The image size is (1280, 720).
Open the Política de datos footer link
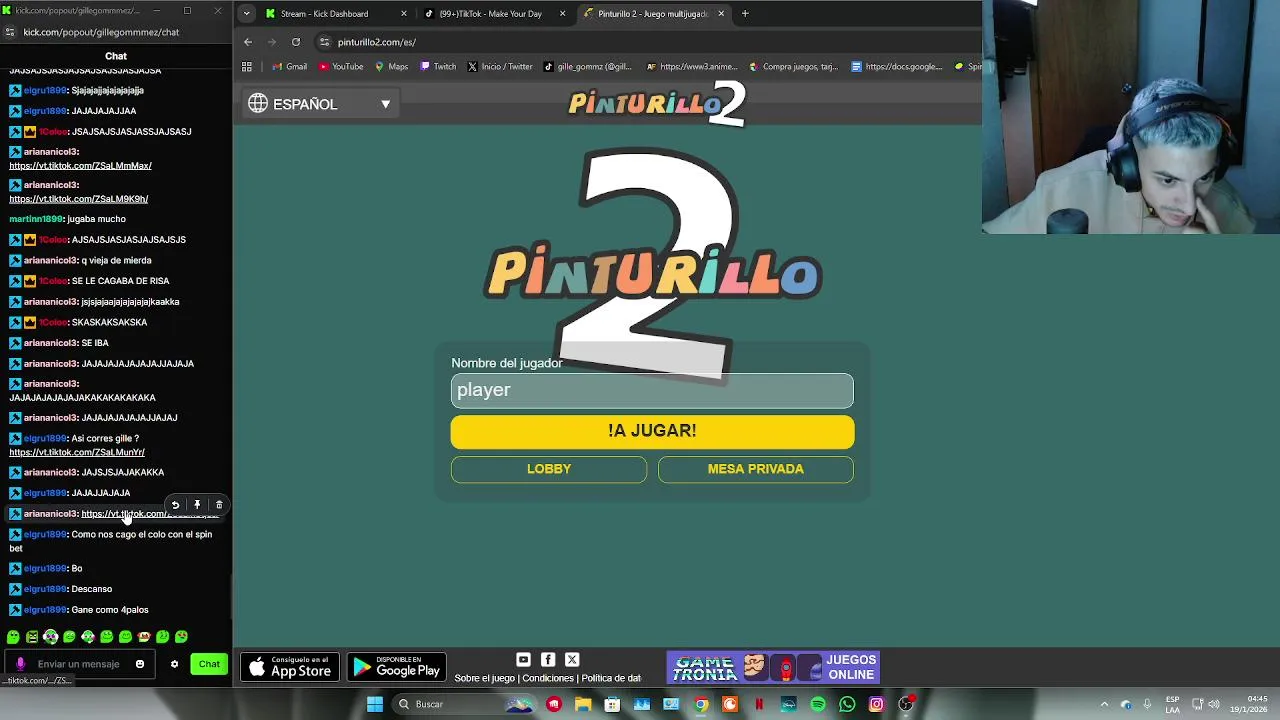pos(611,678)
